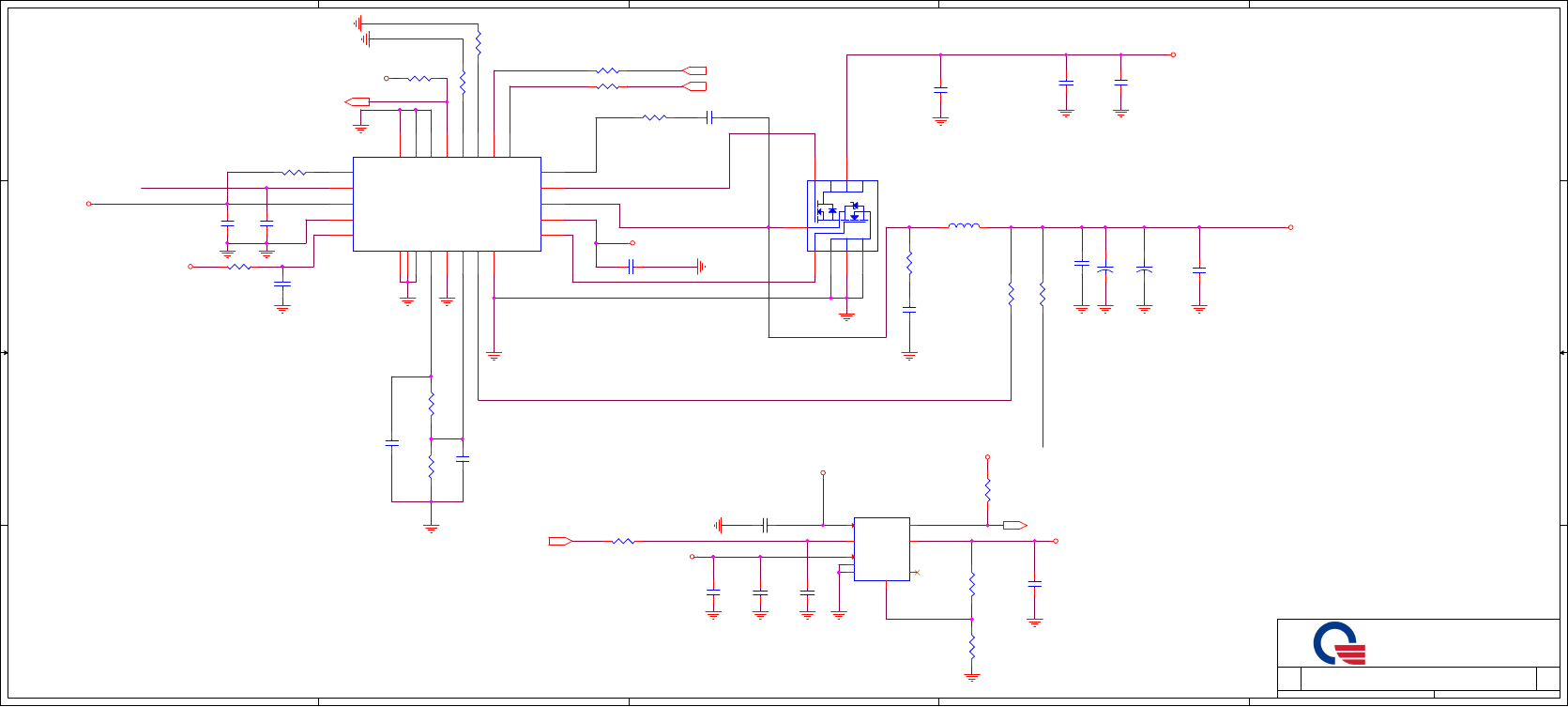Click the far-left terminal feeding the main IC
Viewport: 1568px width, 707px height.
[89, 204]
